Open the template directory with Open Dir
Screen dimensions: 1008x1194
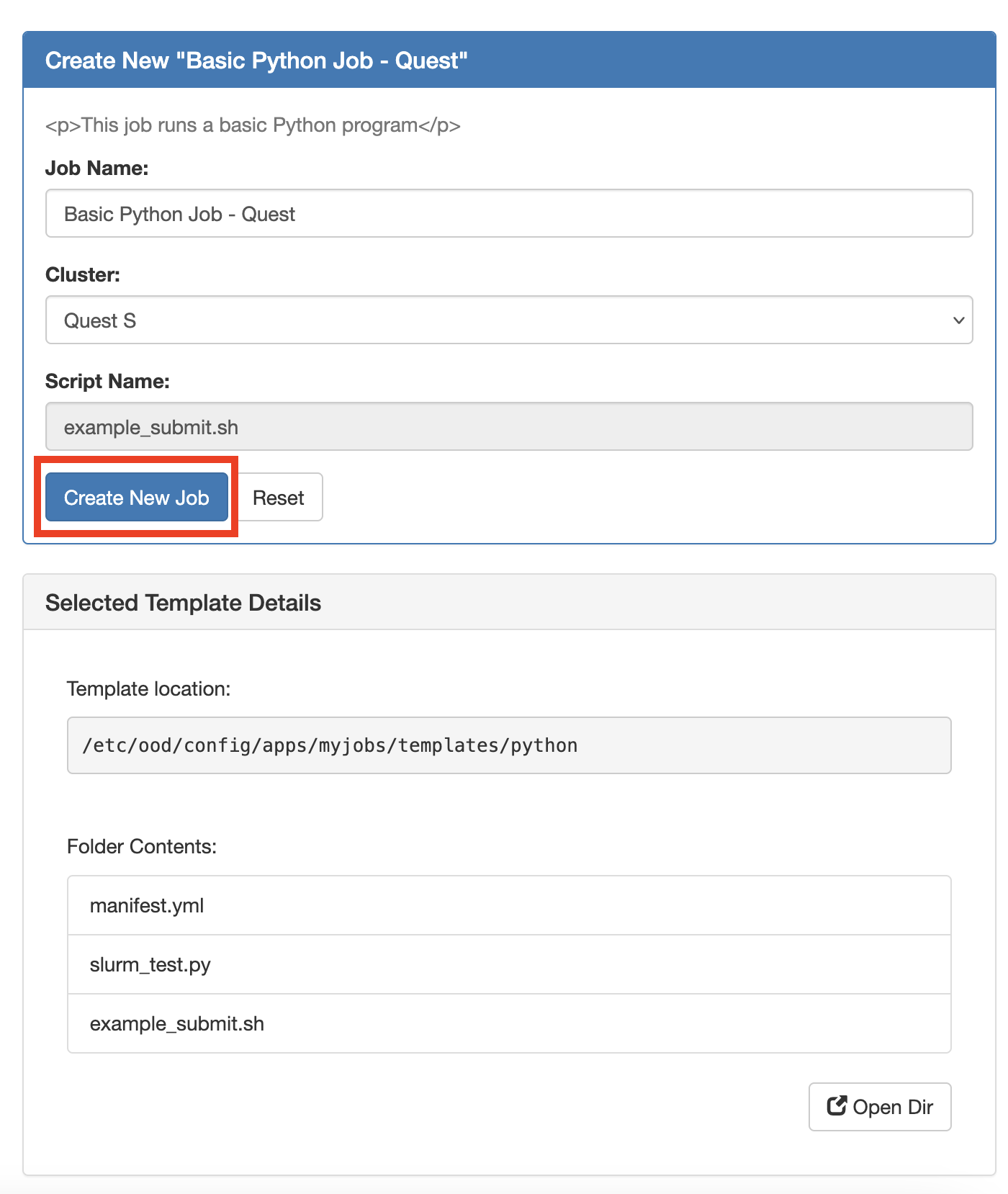tap(880, 1107)
